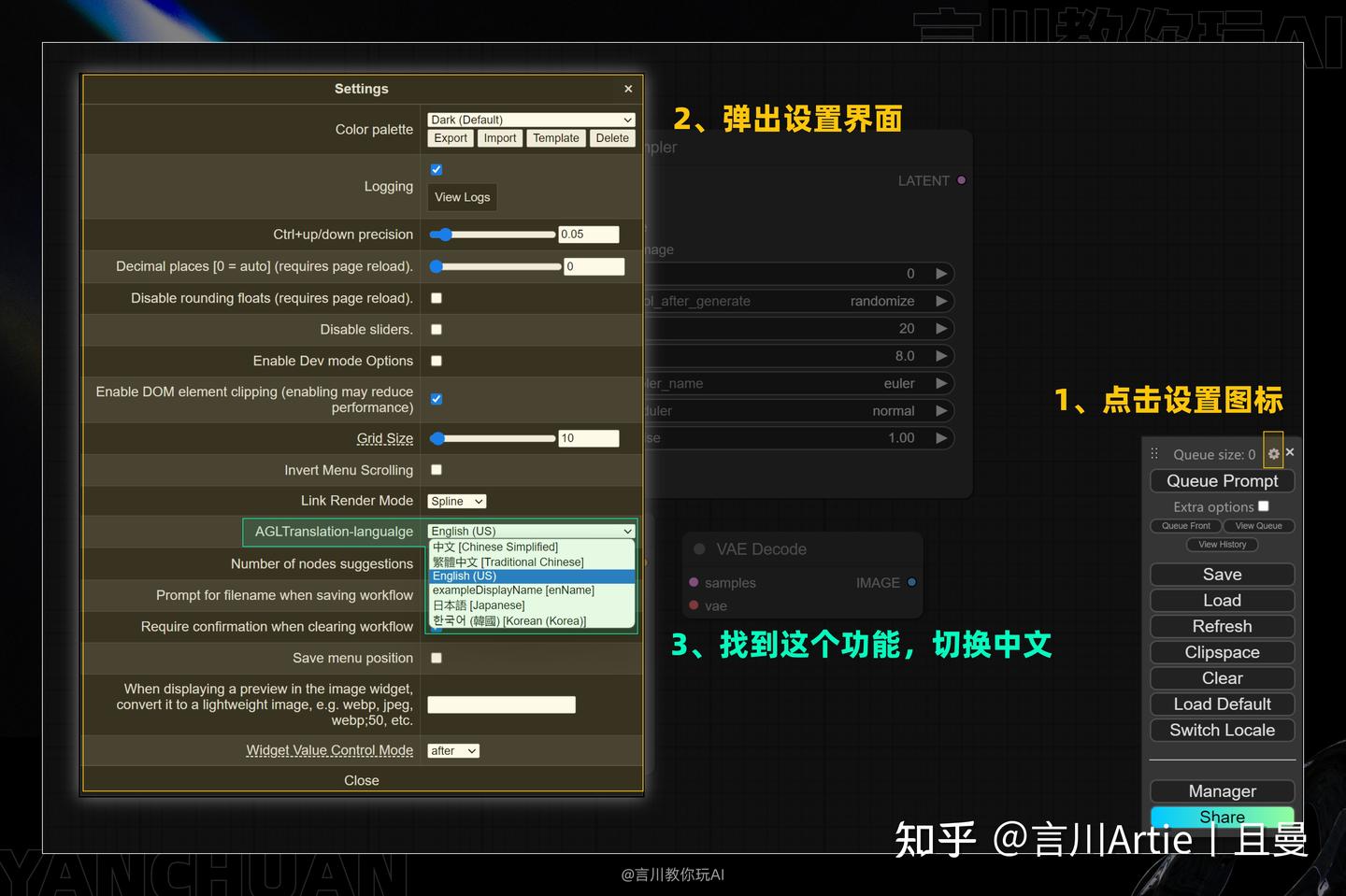
Task: Adjust Grid Size slider
Action: [492, 438]
